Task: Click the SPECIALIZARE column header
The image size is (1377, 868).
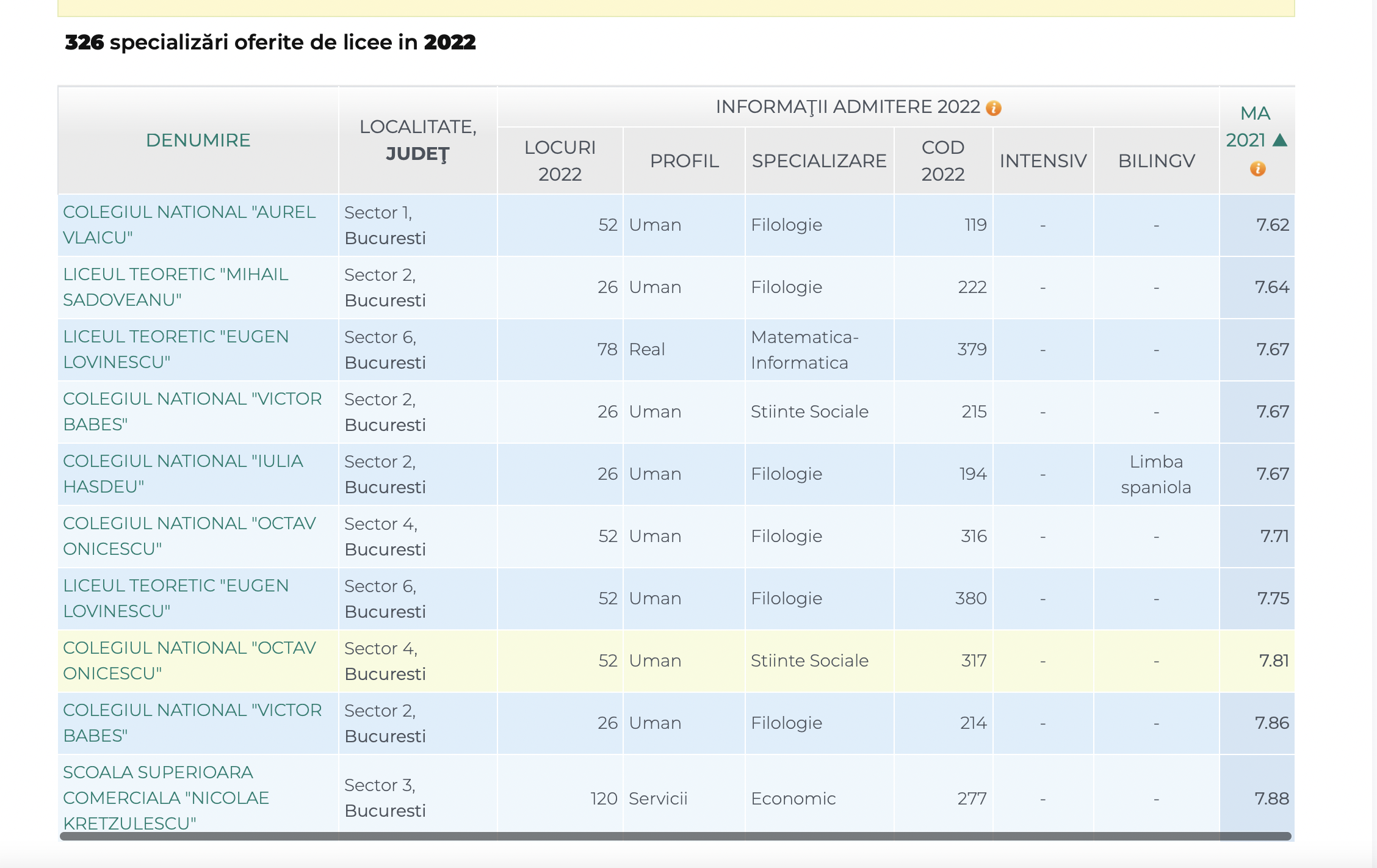Action: [819, 161]
